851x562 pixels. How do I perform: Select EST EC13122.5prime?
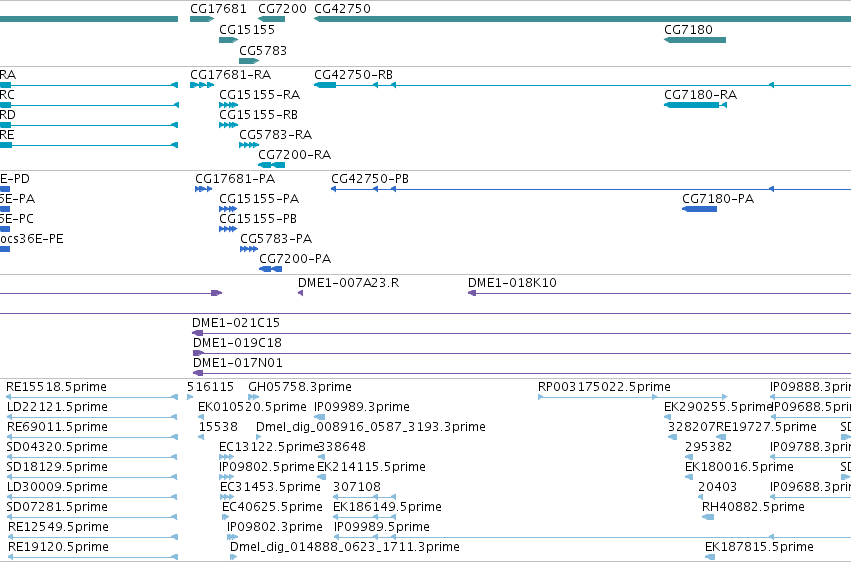[268, 447]
